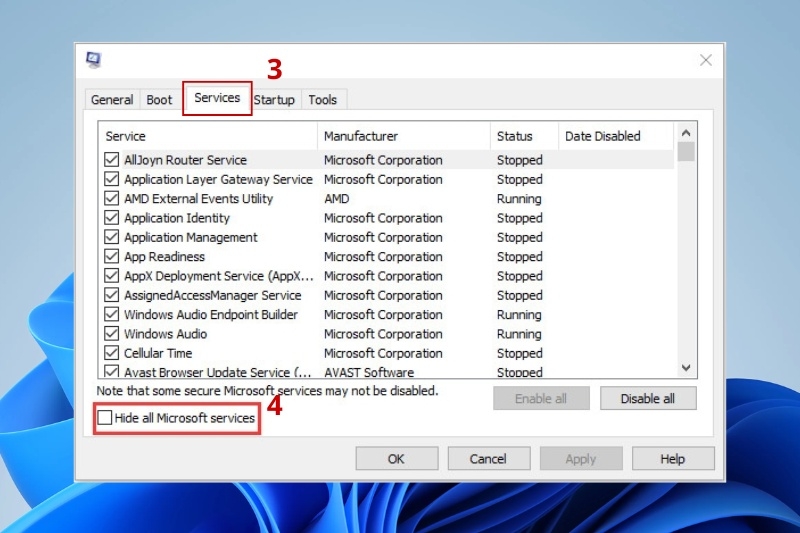
Task: Click Stopped status of AllJoyn Router Service
Action: (520, 160)
